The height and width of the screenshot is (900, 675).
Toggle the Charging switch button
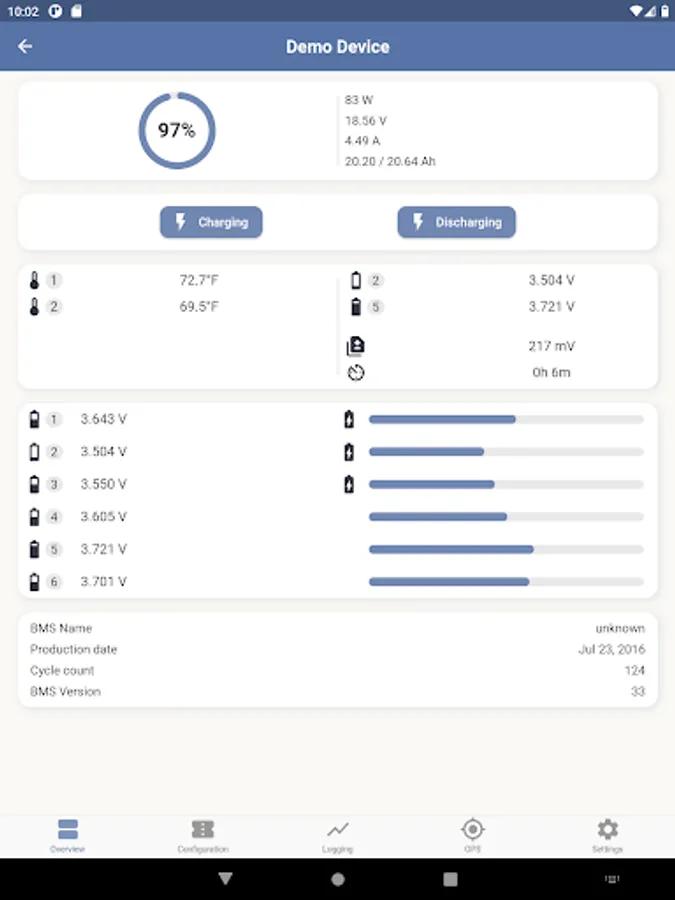click(x=211, y=222)
